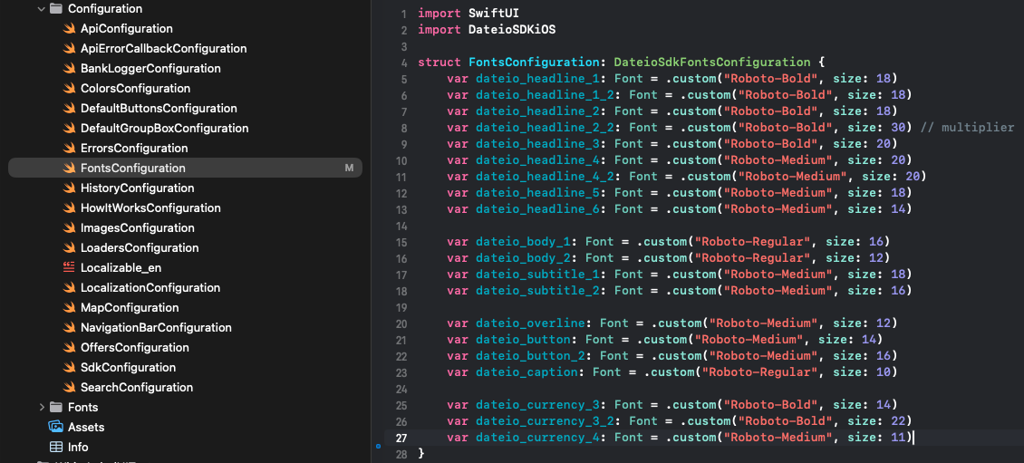Click line number 27 in the gutter
The height and width of the screenshot is (463, 1024).
[x=402, y=438]
